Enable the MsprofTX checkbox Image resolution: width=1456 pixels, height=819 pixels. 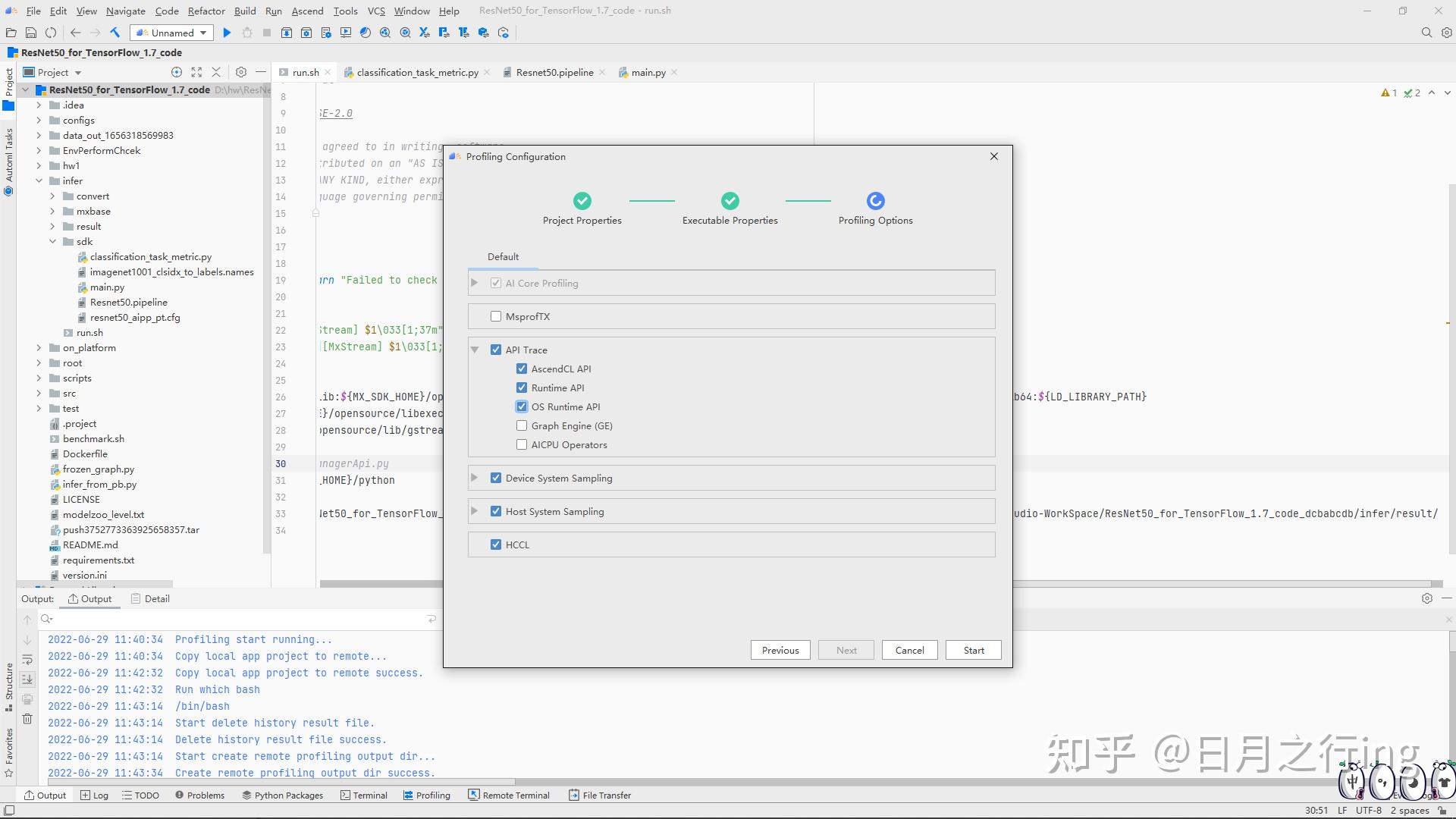click(x=496, y=316)
